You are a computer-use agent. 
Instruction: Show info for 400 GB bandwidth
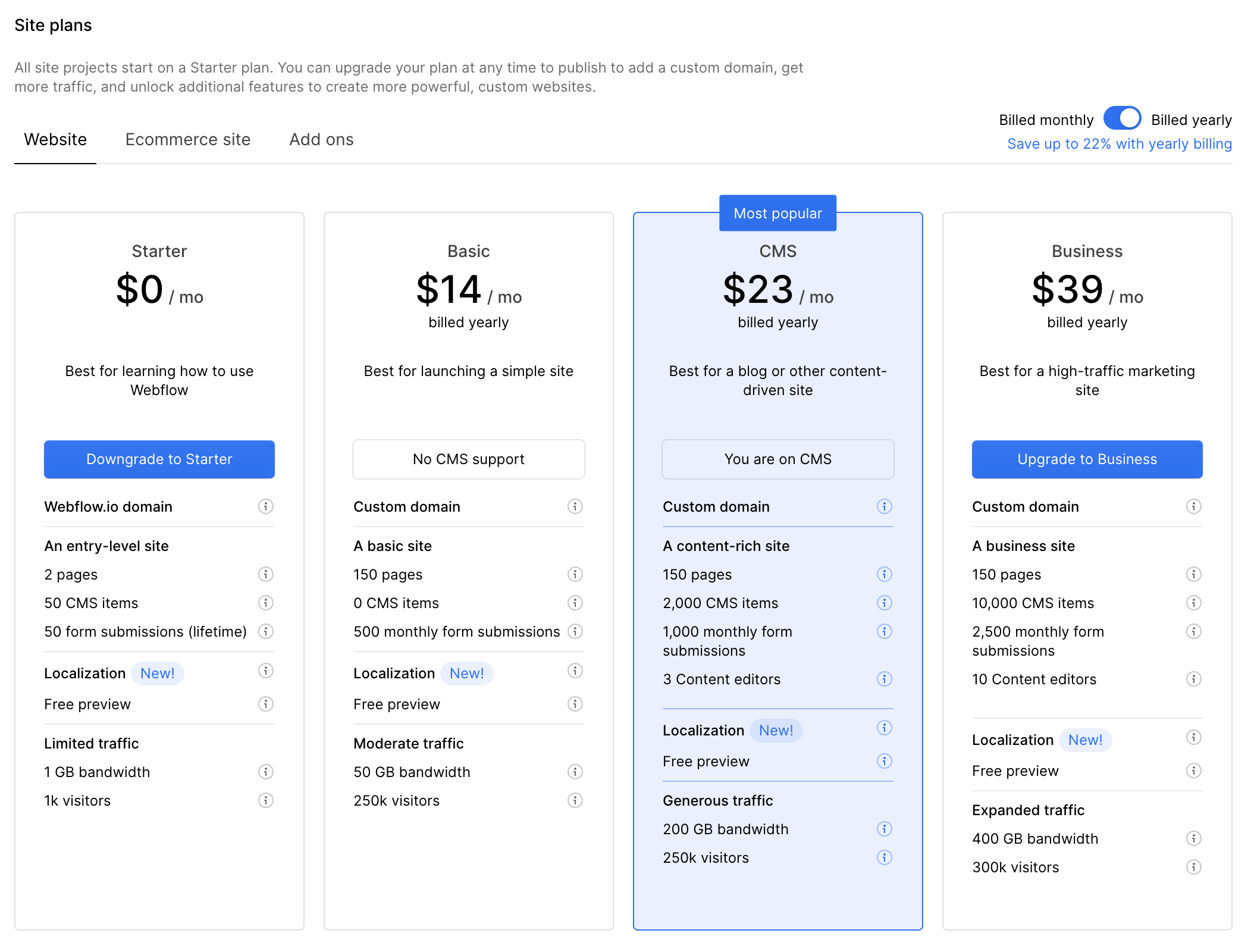pyautogui.click(x=1194, y=838)
